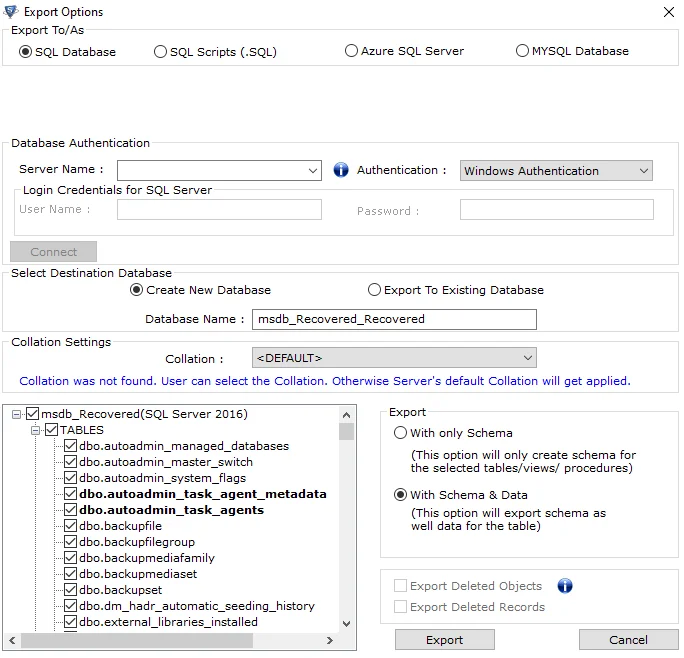Open the Server Name dropdown

pos(314,171)
